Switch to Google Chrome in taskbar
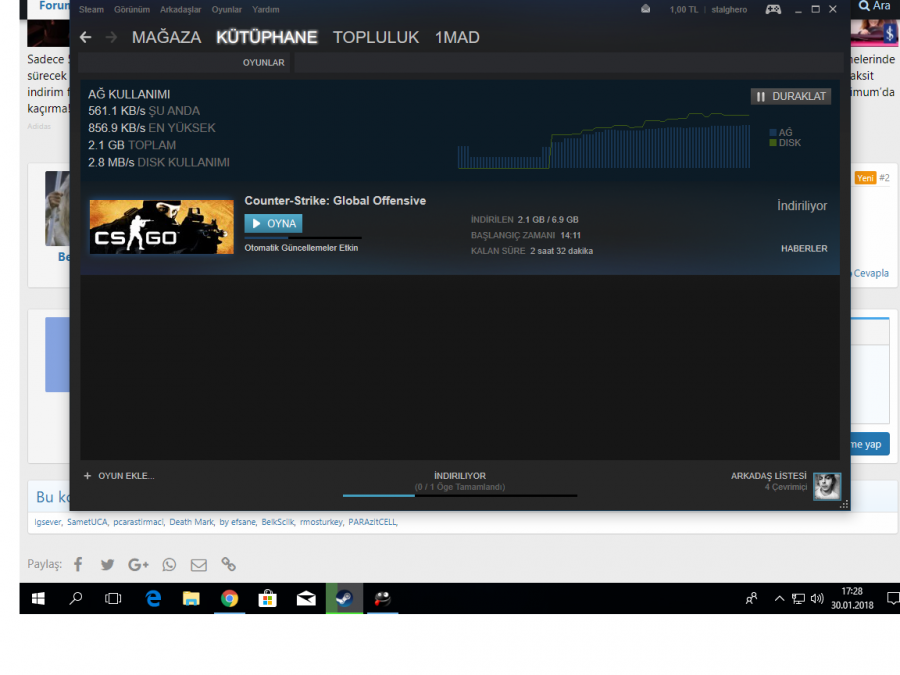Screen dimensions: 900x675 [x=230, y=599]
